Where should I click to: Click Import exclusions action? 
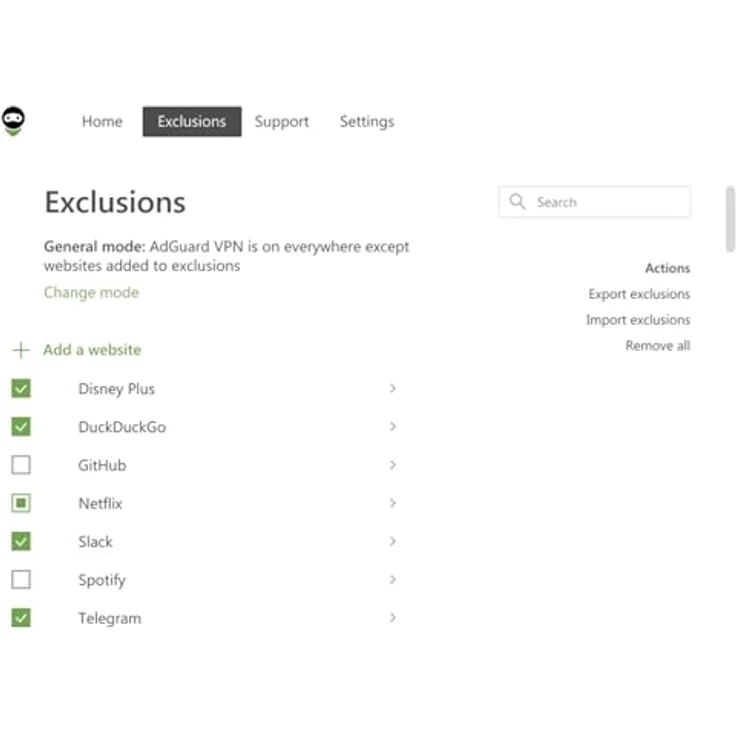point(638,320)
